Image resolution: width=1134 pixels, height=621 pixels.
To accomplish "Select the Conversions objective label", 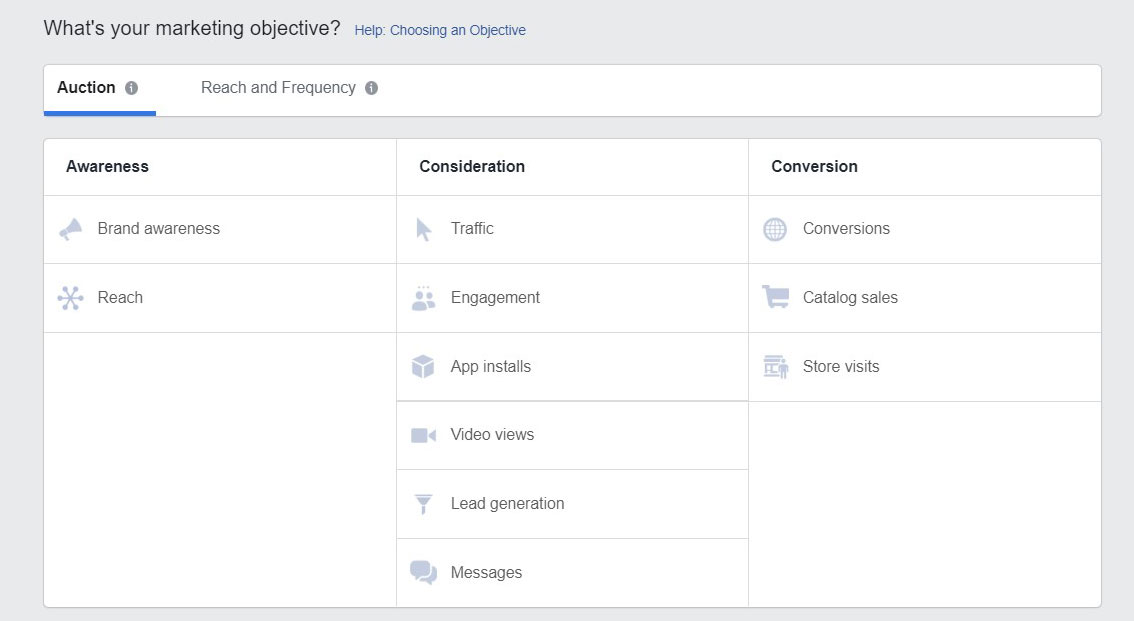I will pos(846,228).
